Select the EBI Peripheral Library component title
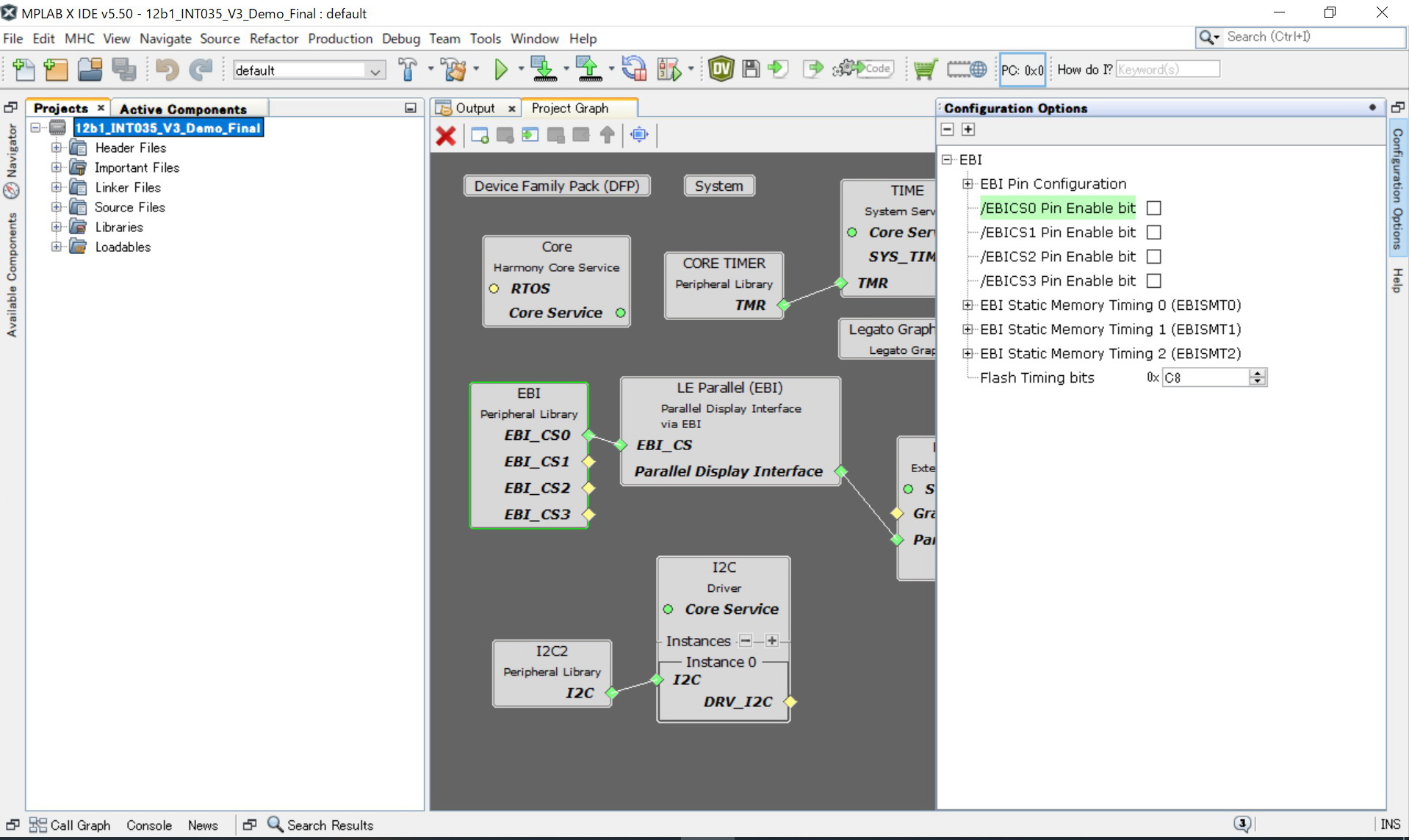 point(528,394)
